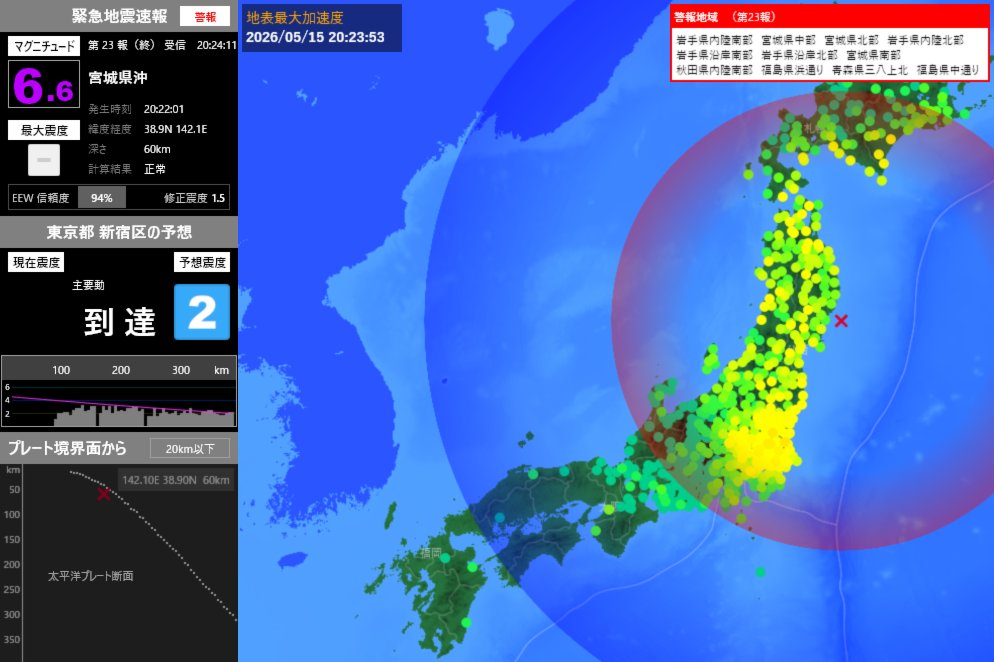Click 岩手県内陸南部 in the warning area list
994x662 pixels.
tap(714, 41)
